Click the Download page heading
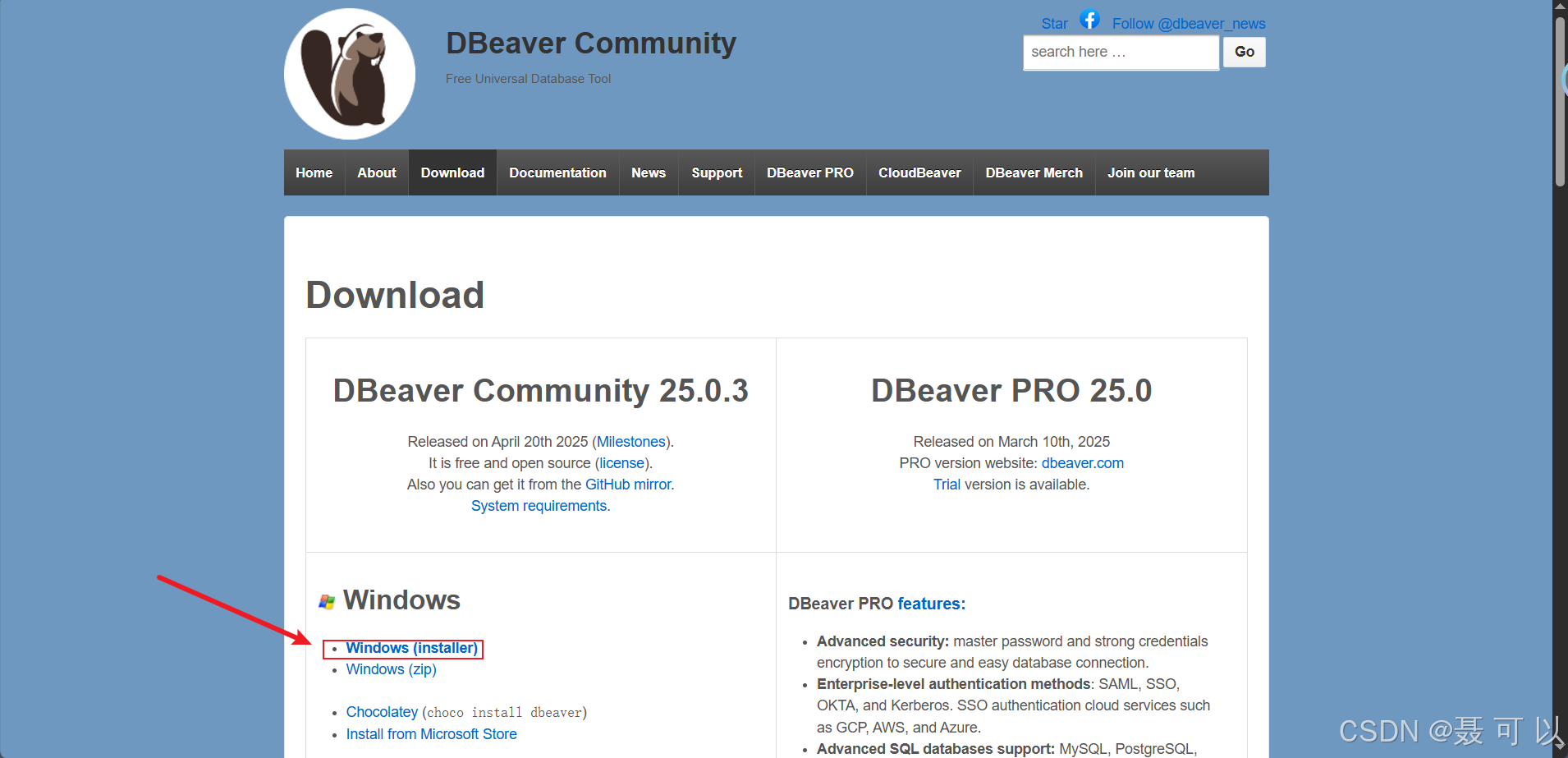Screen dimensions: 1568x758 (x=395, y=295)
